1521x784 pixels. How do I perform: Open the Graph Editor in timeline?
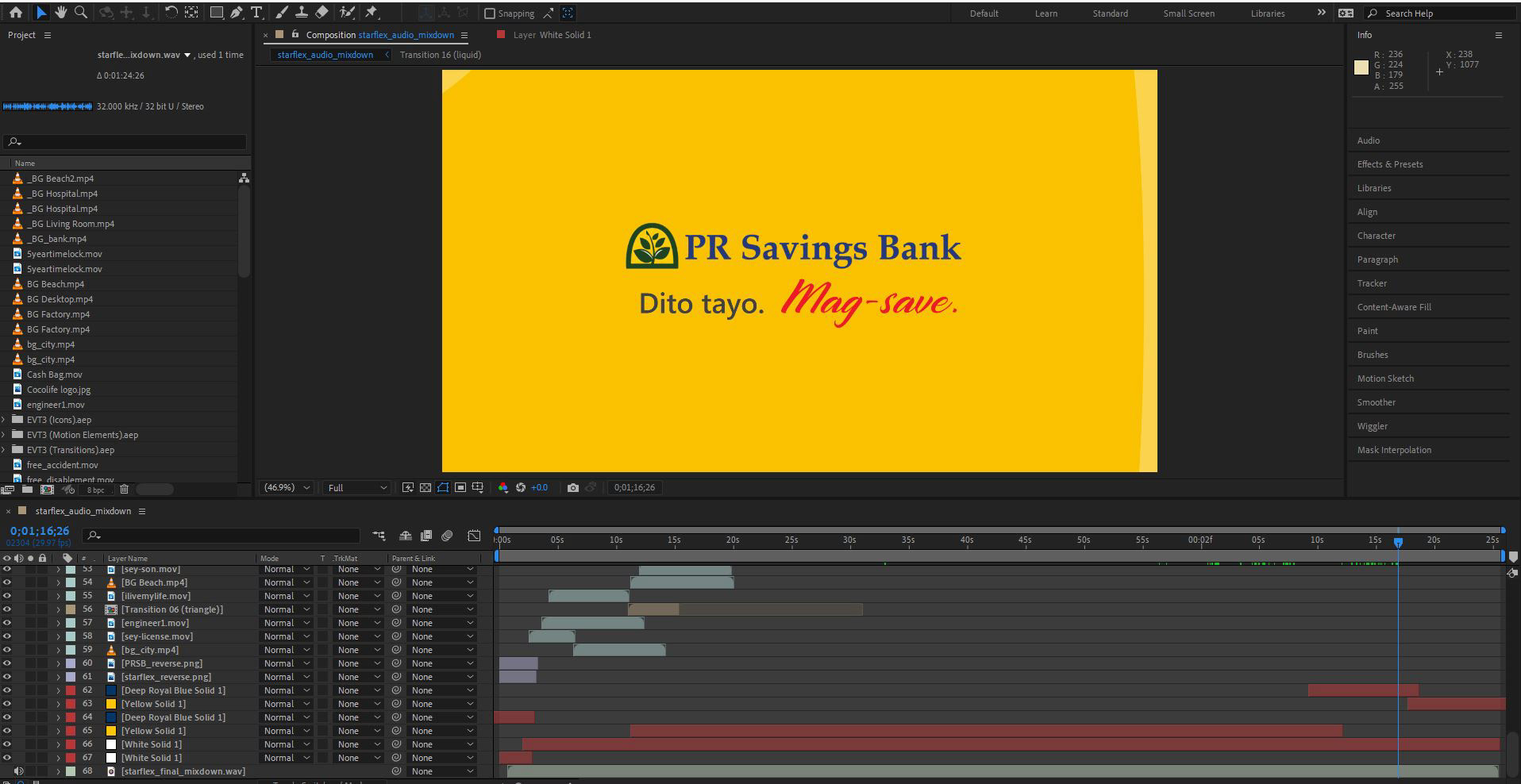(474, 536)
